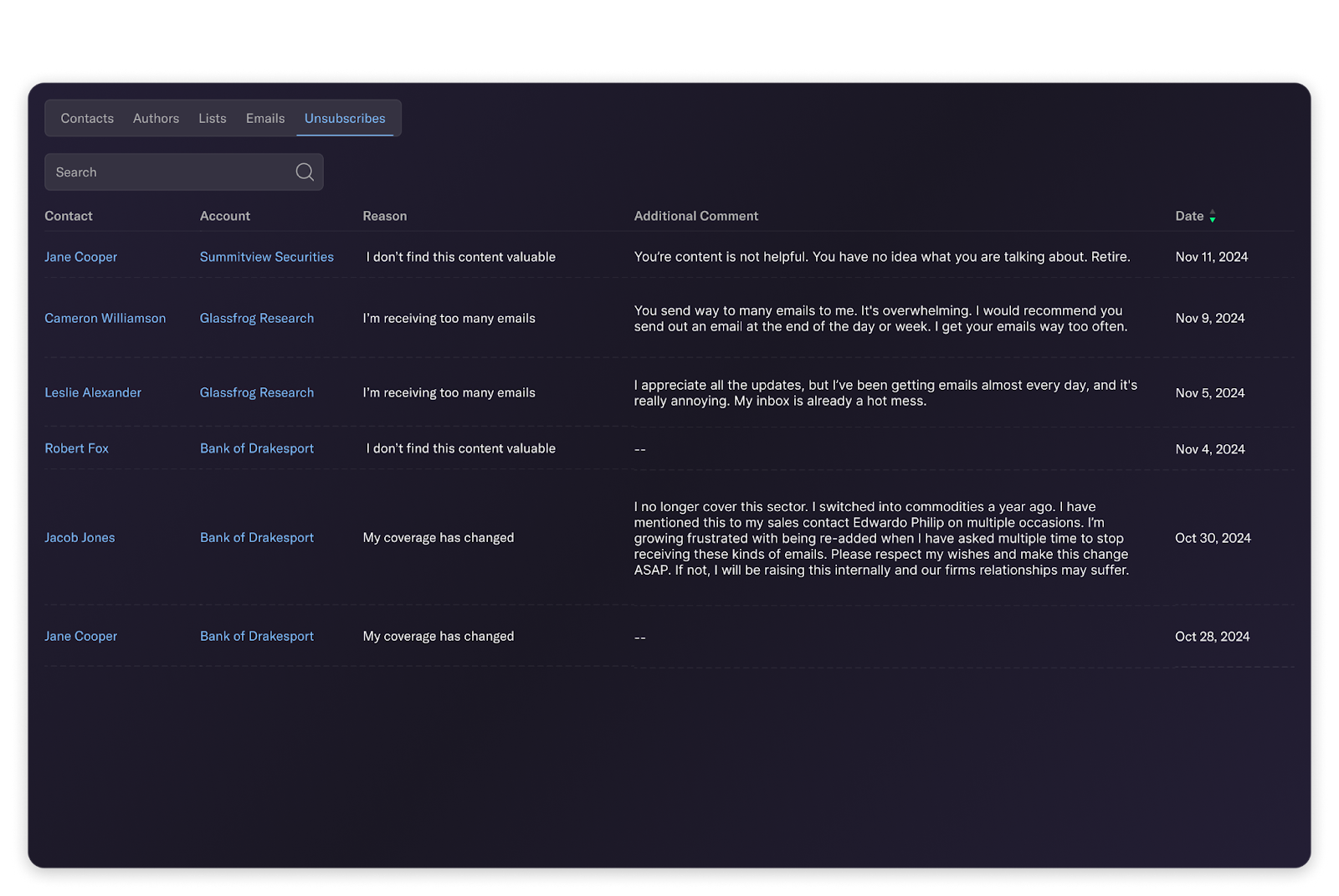Image resolution: width=1339 pixels, height=896 pixels.
Task: Click the Date column header
Action: pos(1188,216)
